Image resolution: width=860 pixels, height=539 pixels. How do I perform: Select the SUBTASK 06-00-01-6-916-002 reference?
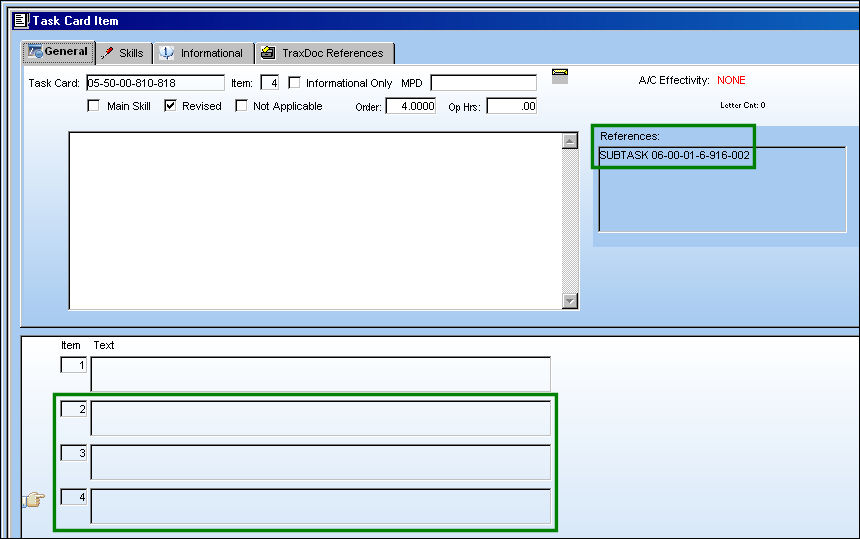tap(675, 155)
